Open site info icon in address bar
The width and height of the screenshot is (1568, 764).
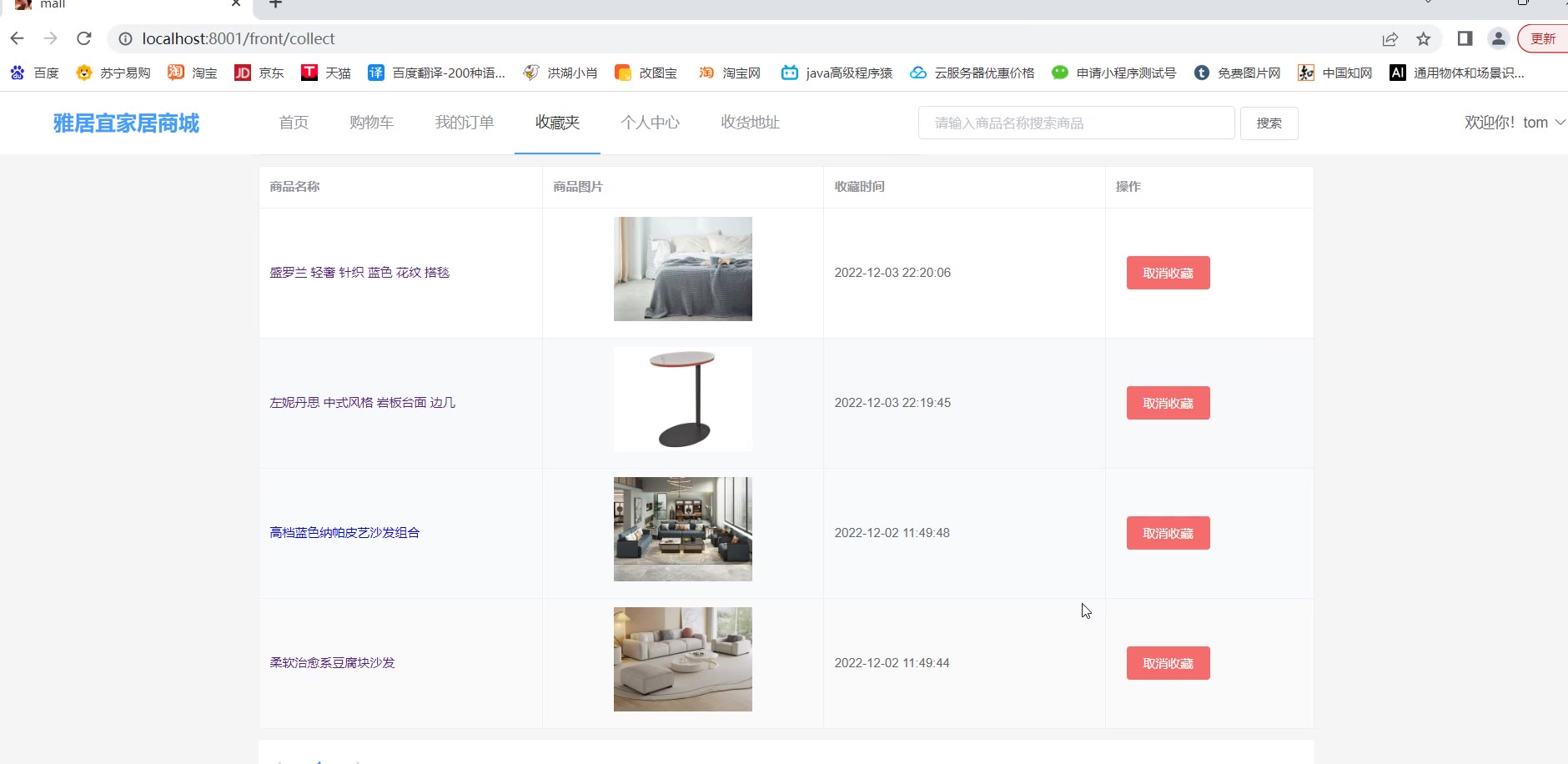pyautogui.click(x=125, y=38)
